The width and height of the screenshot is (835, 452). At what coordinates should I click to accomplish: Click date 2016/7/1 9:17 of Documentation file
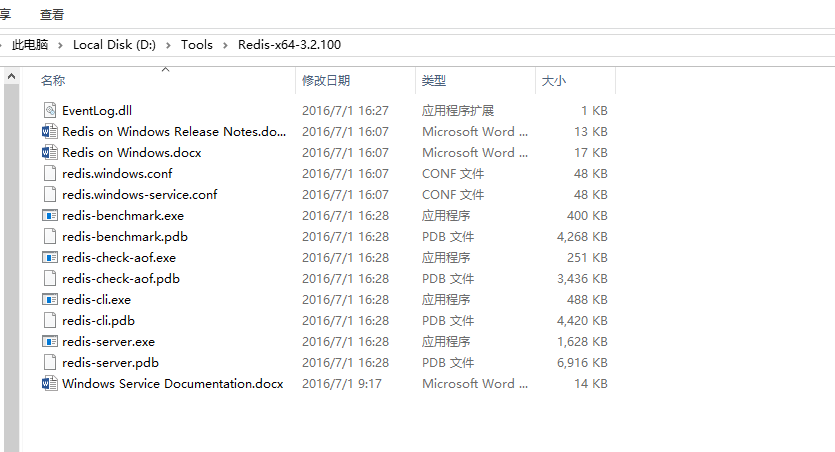[342, 384]
